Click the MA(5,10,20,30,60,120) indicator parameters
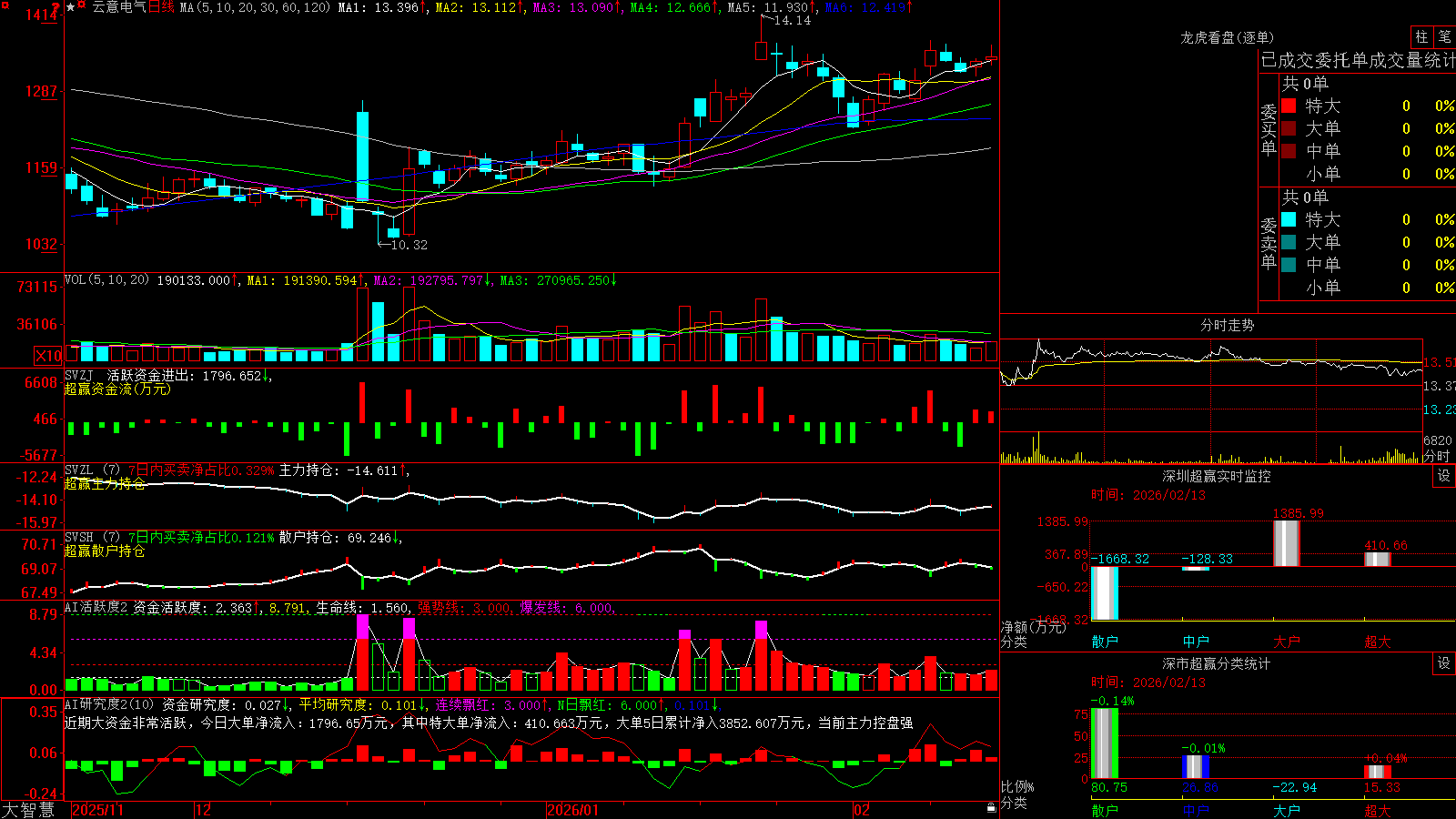The image size is (1456, 819). [255, 7]
